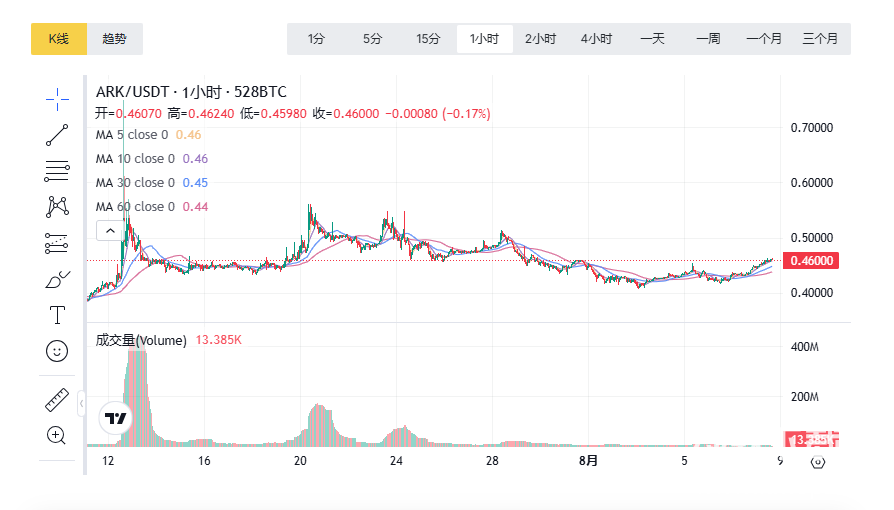Click the TradingView logo on chart
Screen dimensions: 894x510
(x=116, y=418)
